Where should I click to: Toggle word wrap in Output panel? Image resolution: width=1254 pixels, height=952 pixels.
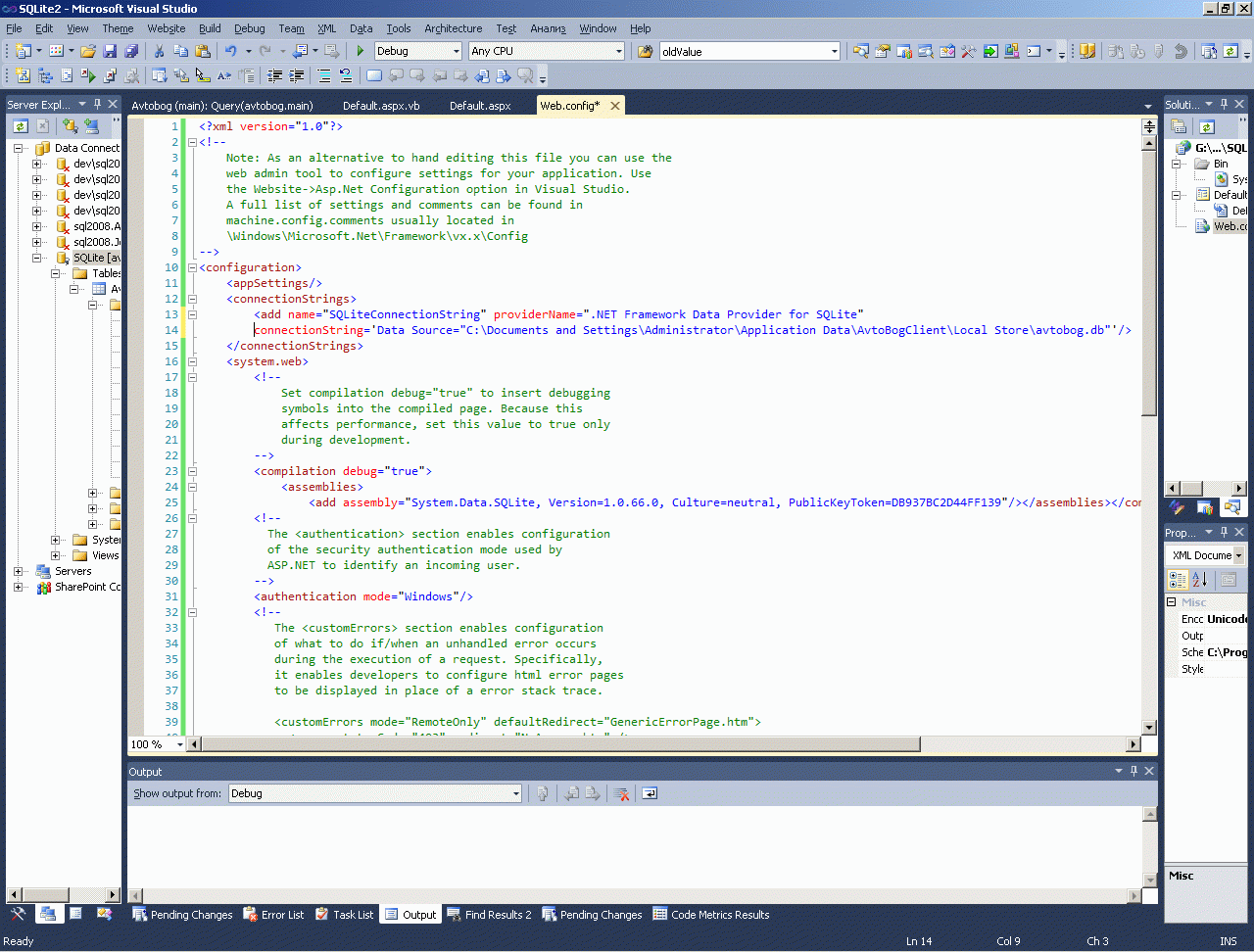click(x=650, y=793)
